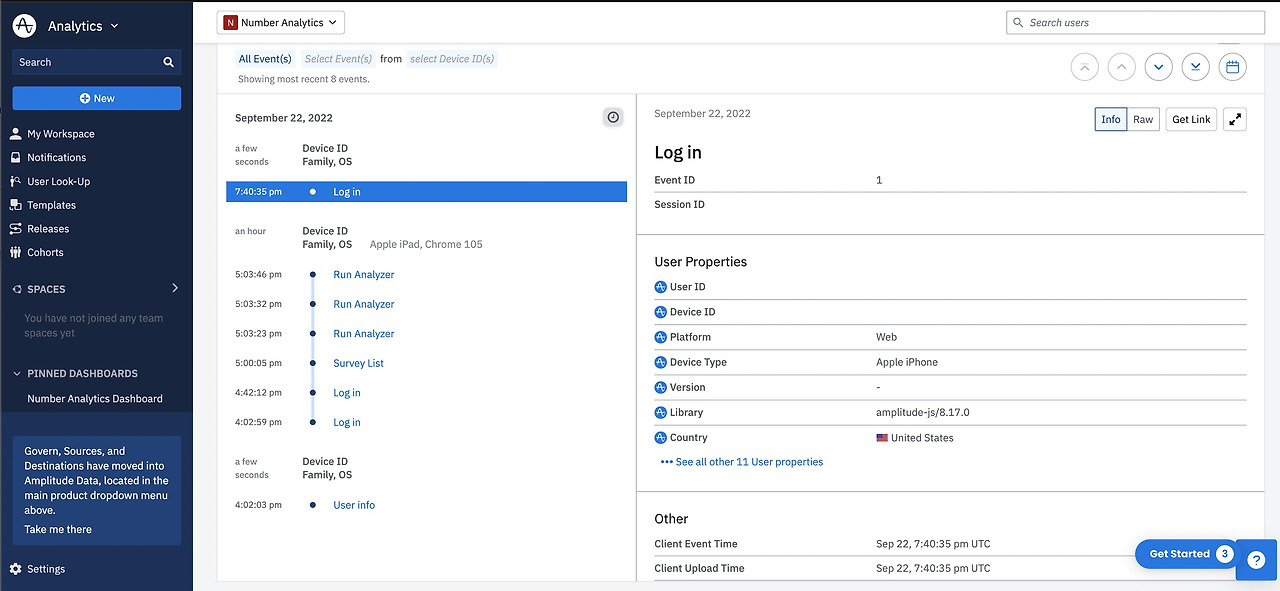Click the Get Link button
The image size is (1280, 591).
[x=1191, y=119]
